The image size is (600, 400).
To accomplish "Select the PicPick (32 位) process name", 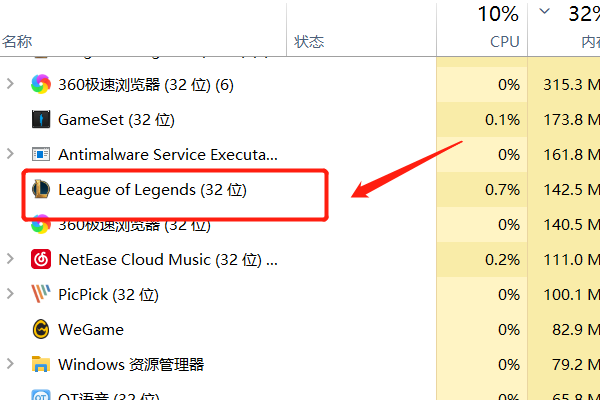I will 108,295.
